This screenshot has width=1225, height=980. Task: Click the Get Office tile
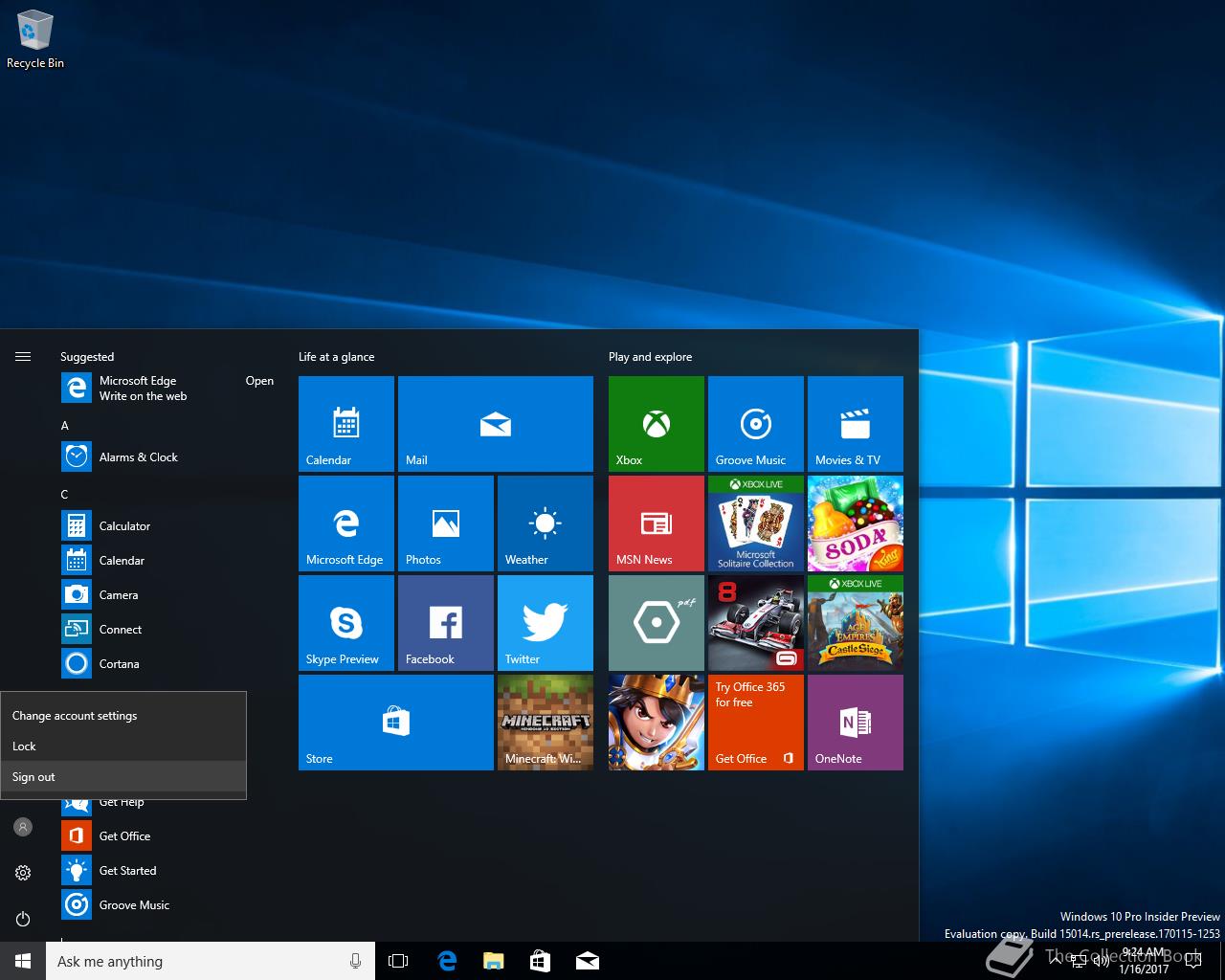tap(756, 722)
